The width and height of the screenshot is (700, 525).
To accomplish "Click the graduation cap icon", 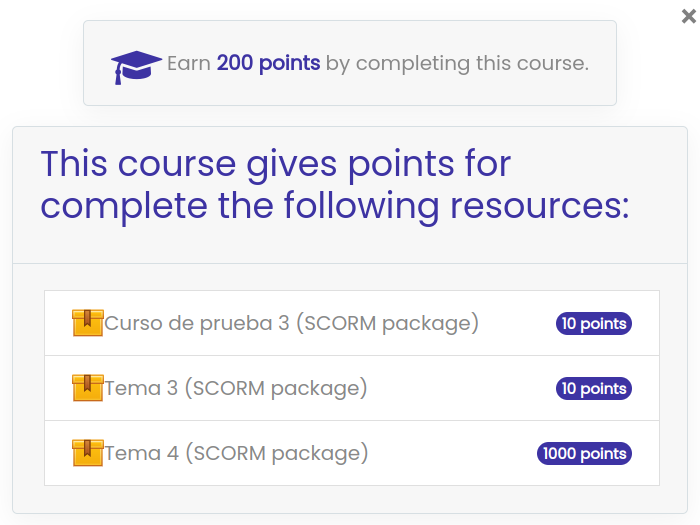I will pos(136,67).
